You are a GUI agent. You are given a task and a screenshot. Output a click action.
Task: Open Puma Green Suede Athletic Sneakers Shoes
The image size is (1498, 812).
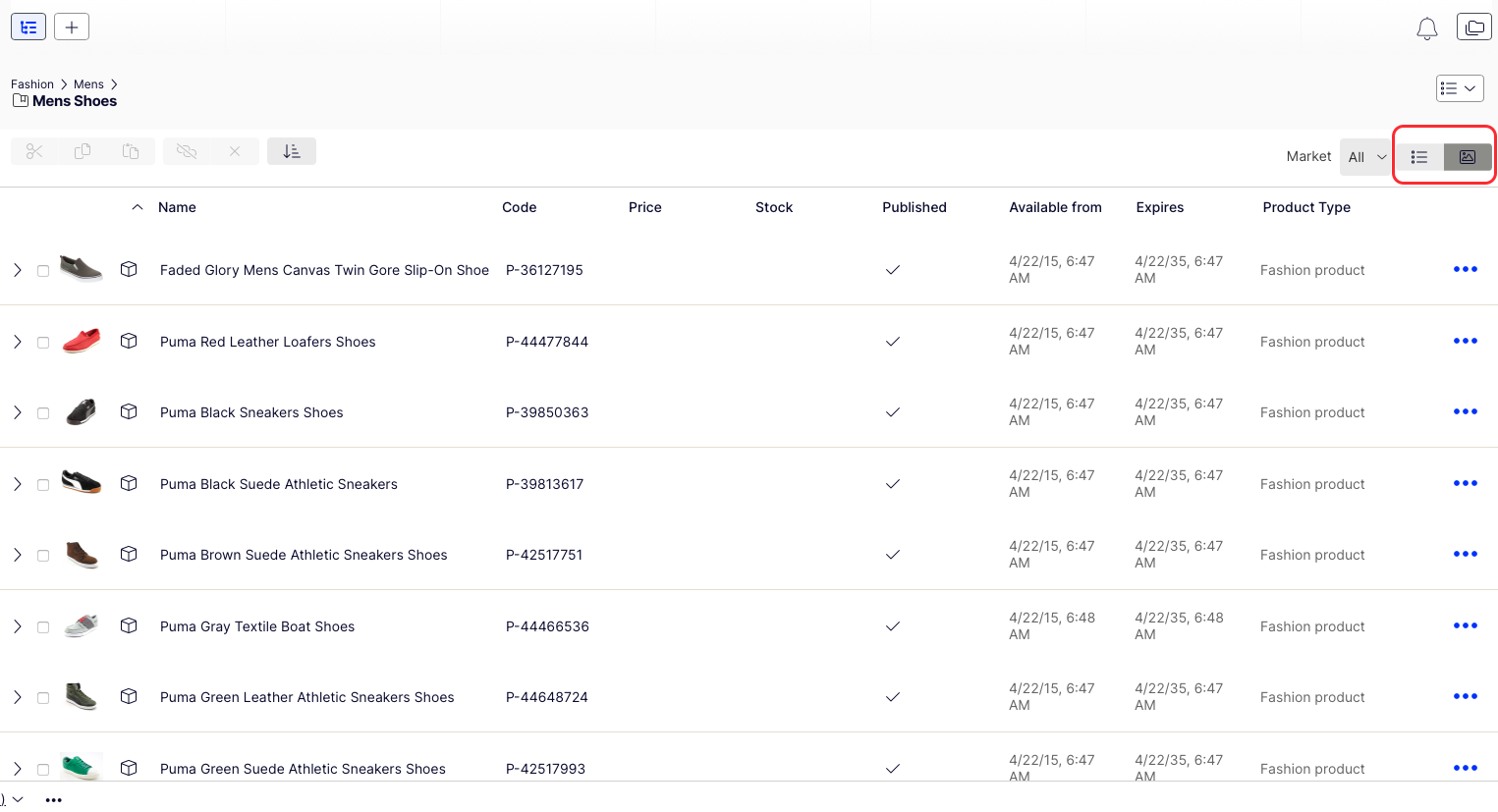[x=303, y=769]
